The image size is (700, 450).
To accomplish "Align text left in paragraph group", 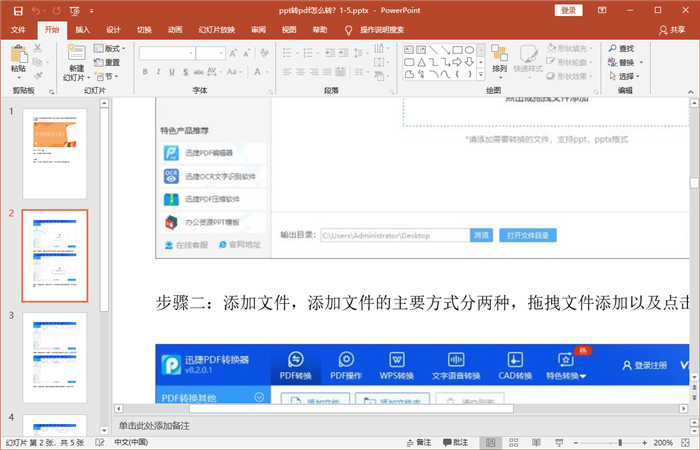I will click(x=287, y=72).
